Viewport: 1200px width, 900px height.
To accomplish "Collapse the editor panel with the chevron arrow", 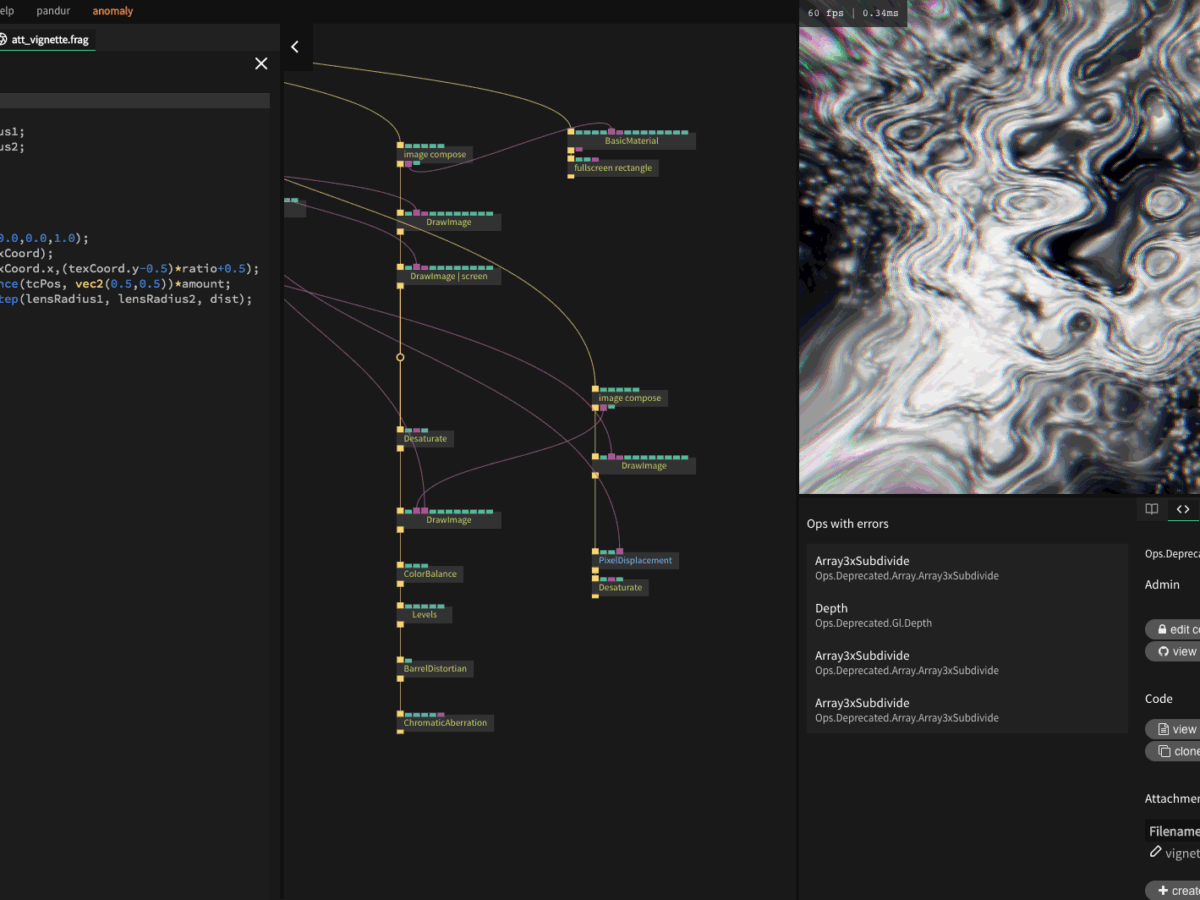I will [295, 47].
